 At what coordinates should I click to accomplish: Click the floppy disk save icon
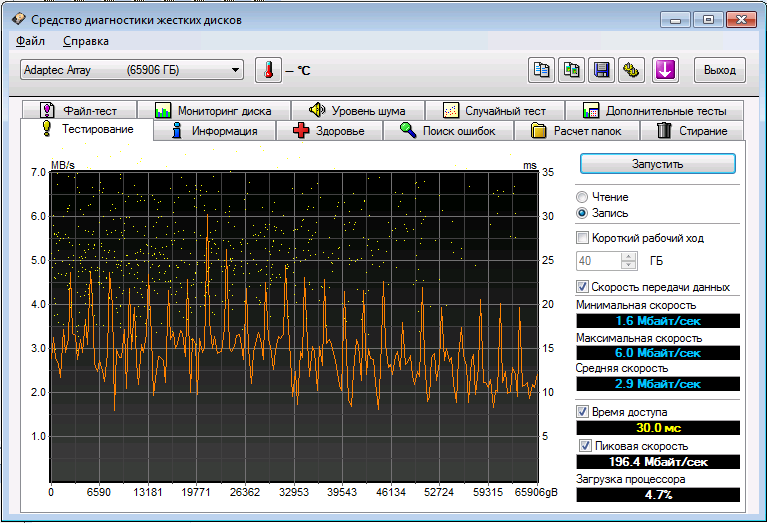tap(601, 70)
